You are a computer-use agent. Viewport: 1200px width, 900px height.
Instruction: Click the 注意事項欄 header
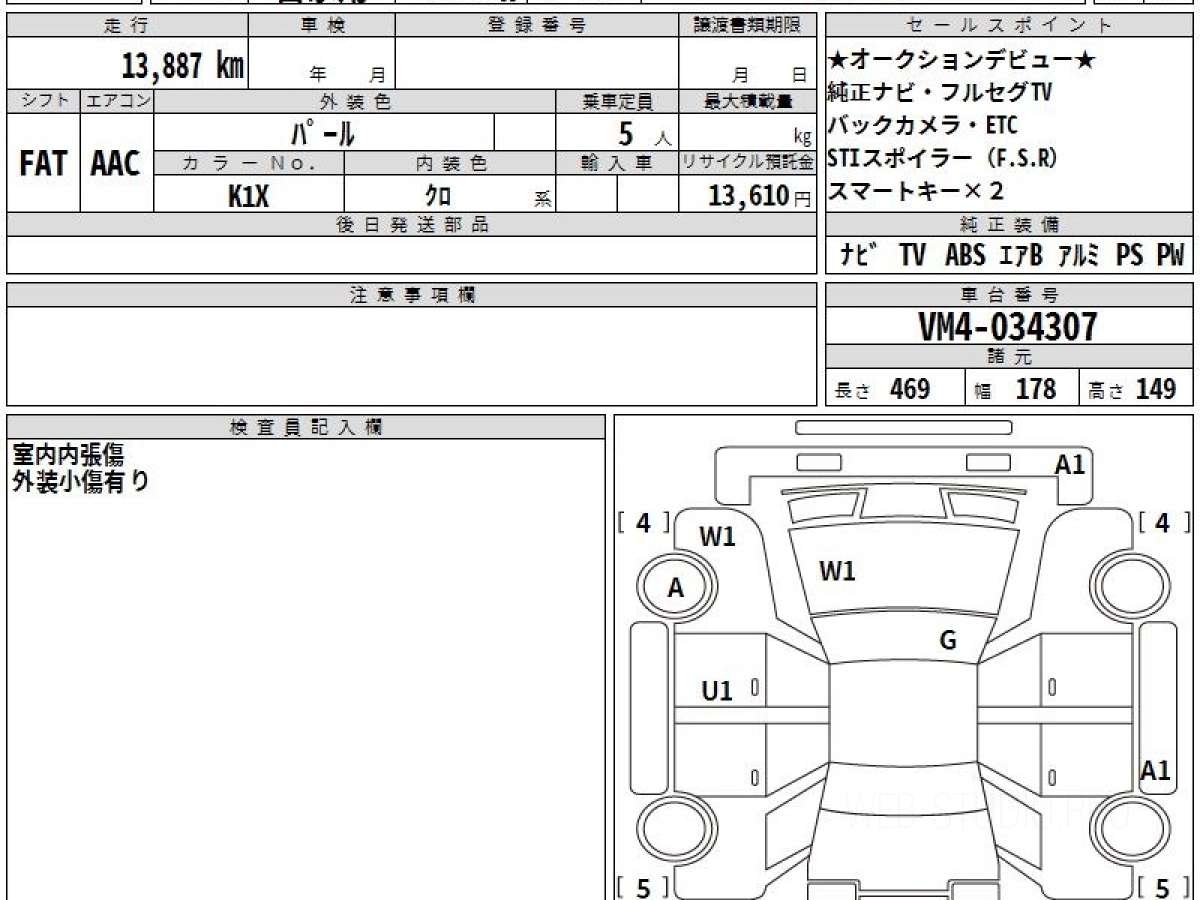(412, 294)
